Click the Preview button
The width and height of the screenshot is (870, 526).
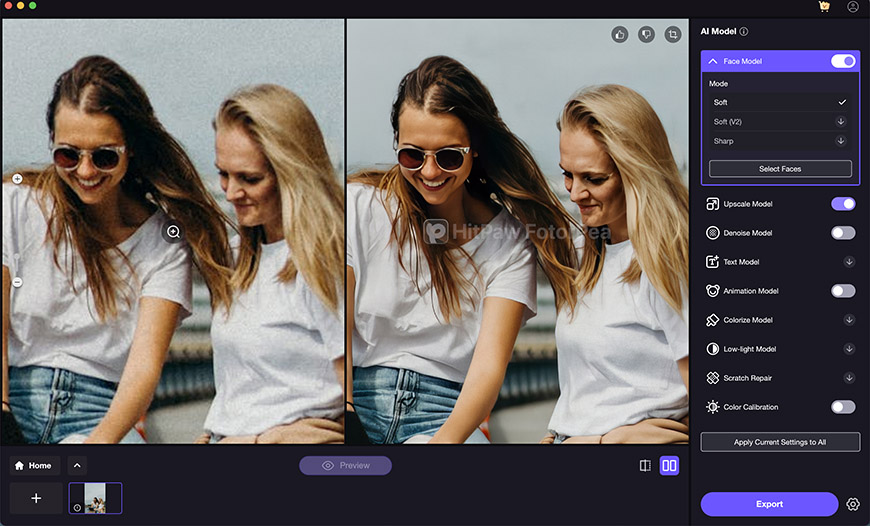346,466
